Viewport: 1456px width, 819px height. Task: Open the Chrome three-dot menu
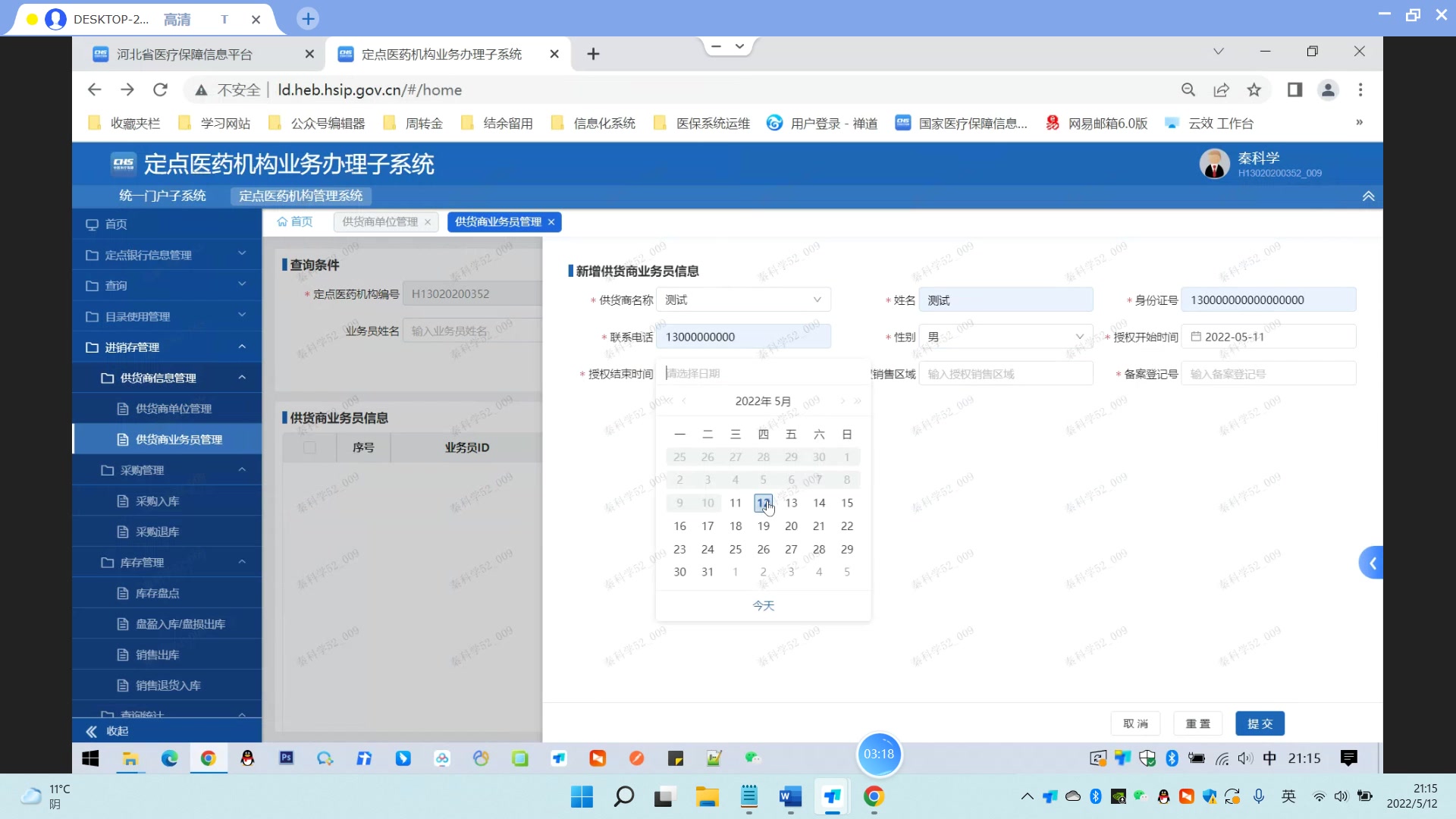tap(1360, 90)
